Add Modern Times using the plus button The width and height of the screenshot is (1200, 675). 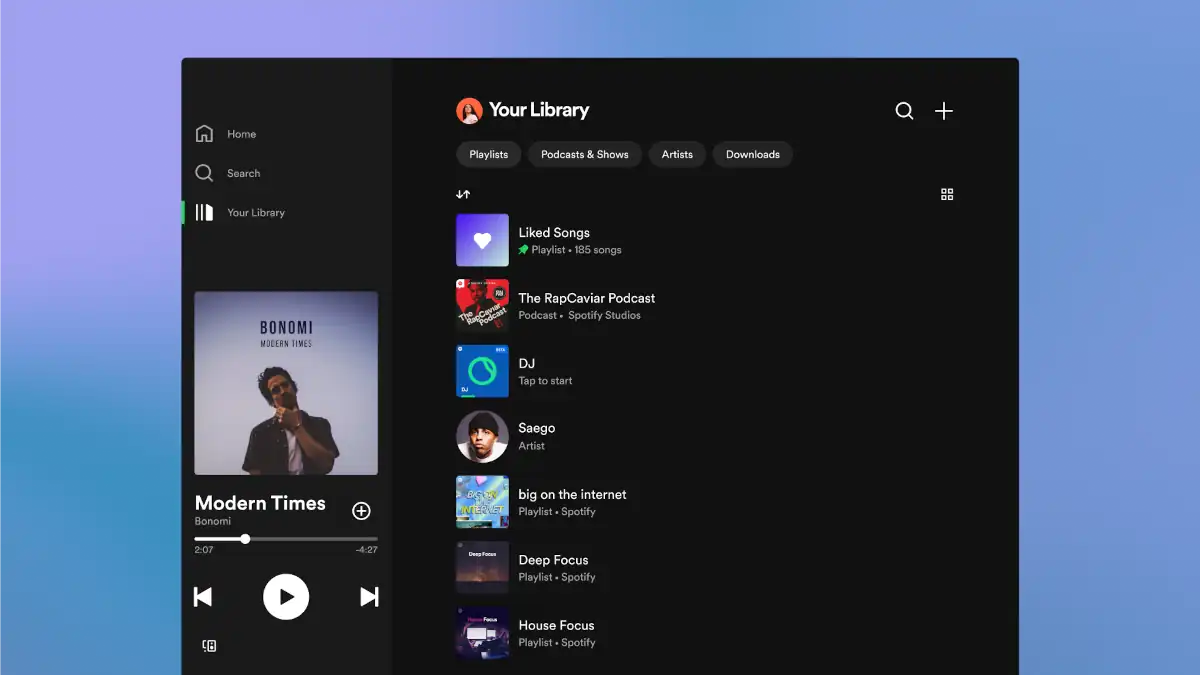(361, 510)
